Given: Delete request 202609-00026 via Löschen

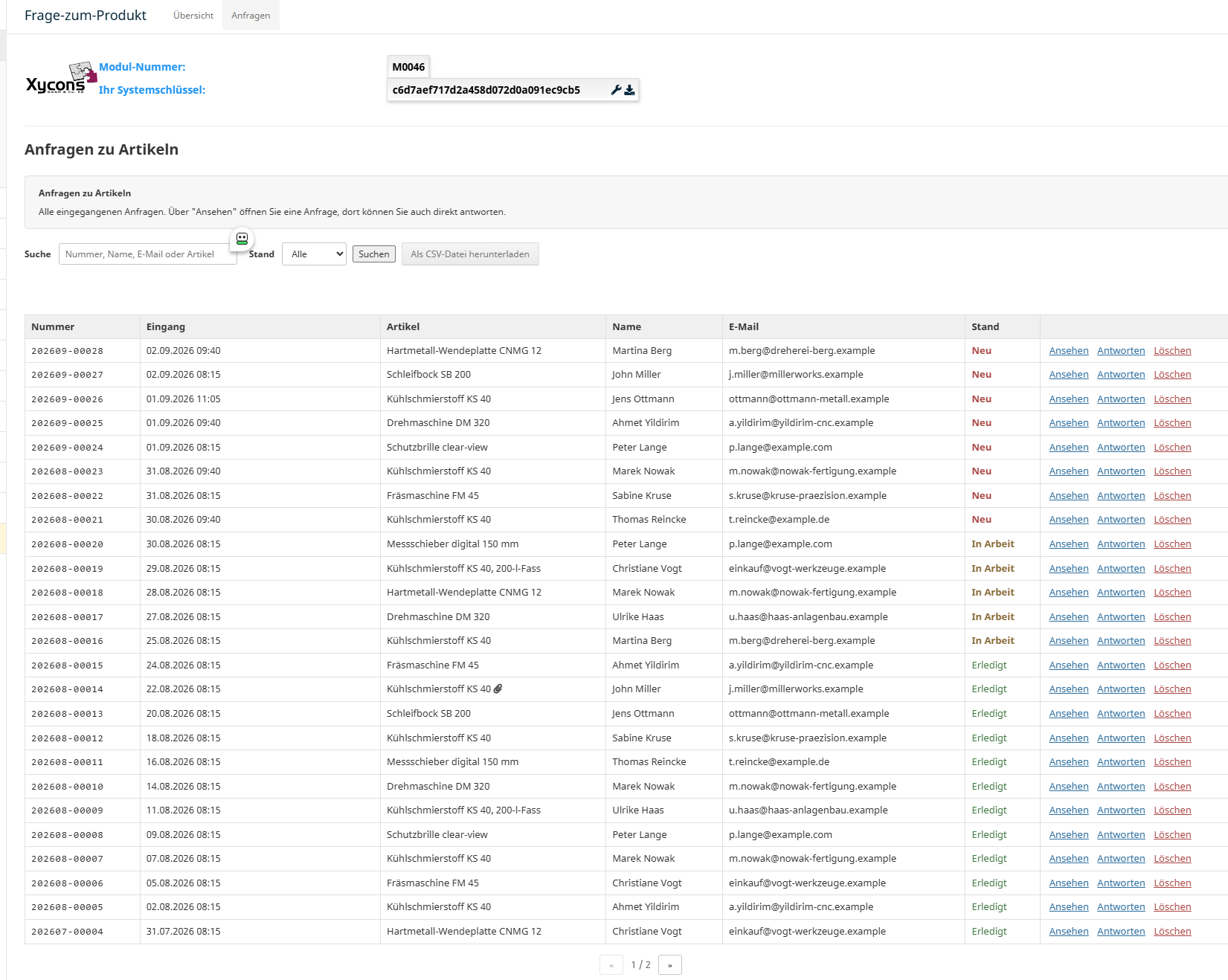Looking at the screenshot, I should (x=1172, y=399).
